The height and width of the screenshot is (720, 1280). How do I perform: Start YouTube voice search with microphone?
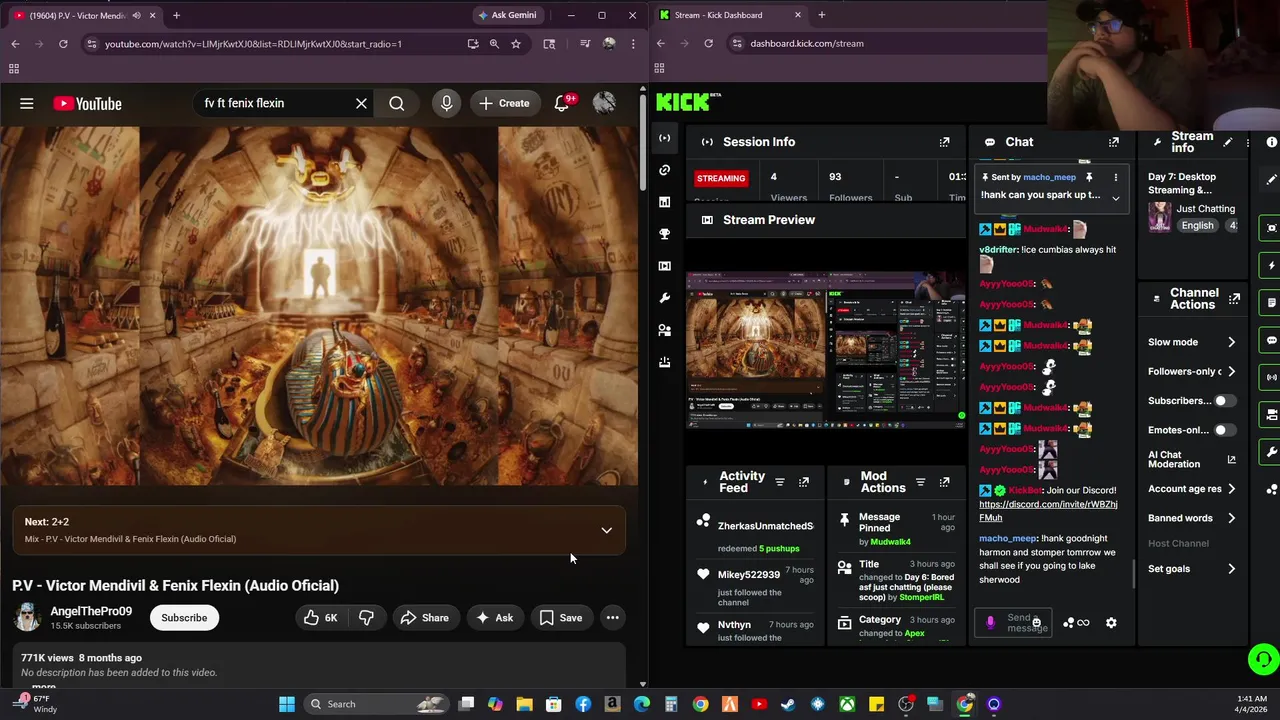pyautogui.click(x=446, y=103)
